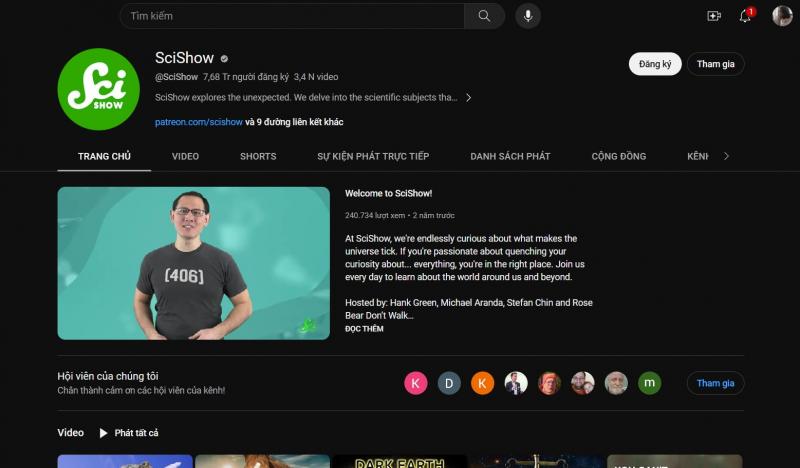800x468 pixels.
Task: Click the play icon beside Phát tất cả
Action: click(103, 433)
